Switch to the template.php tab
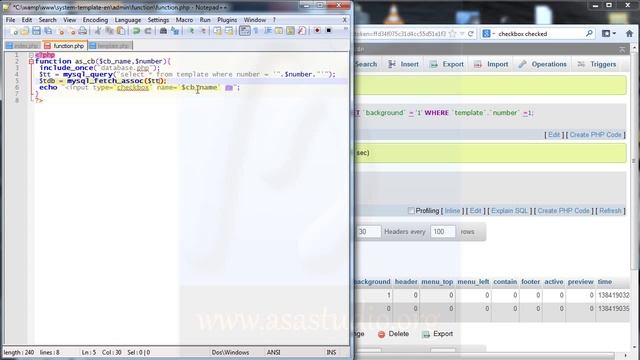Viewport: 640px width, 360px height. [110, 46]
